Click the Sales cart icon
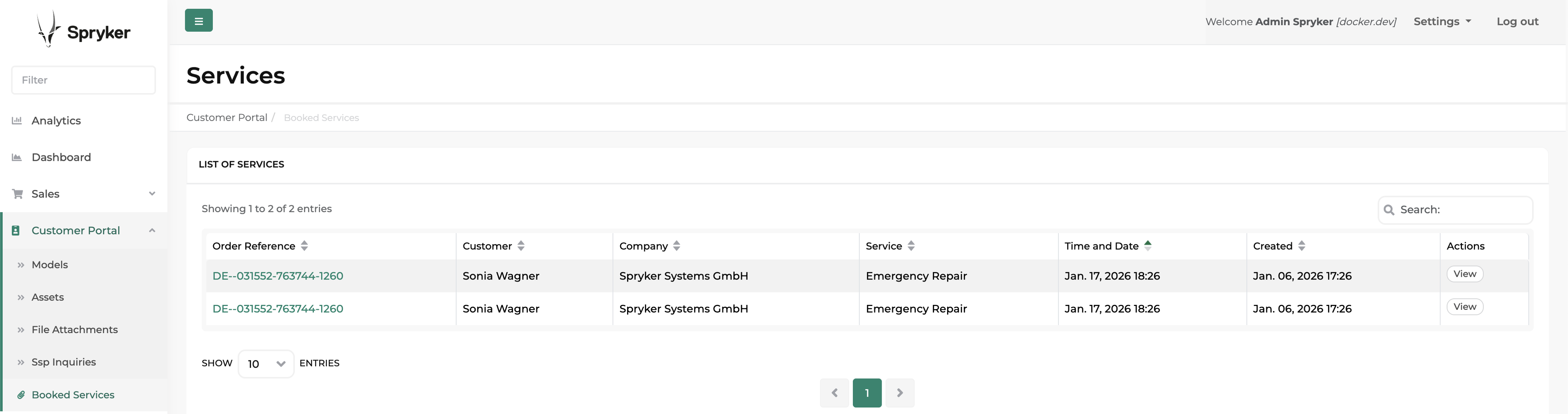The image size is (1568, 414). click(17, 194)
